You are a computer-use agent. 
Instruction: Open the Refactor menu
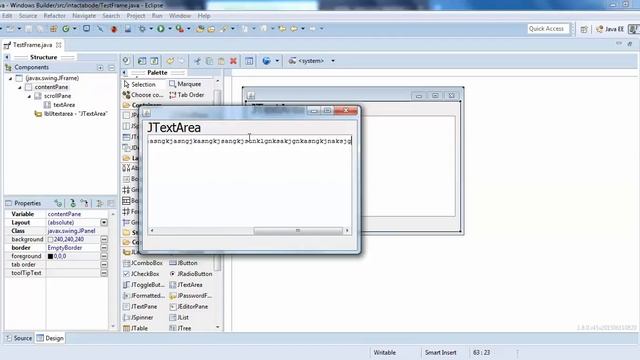point(55,16)
